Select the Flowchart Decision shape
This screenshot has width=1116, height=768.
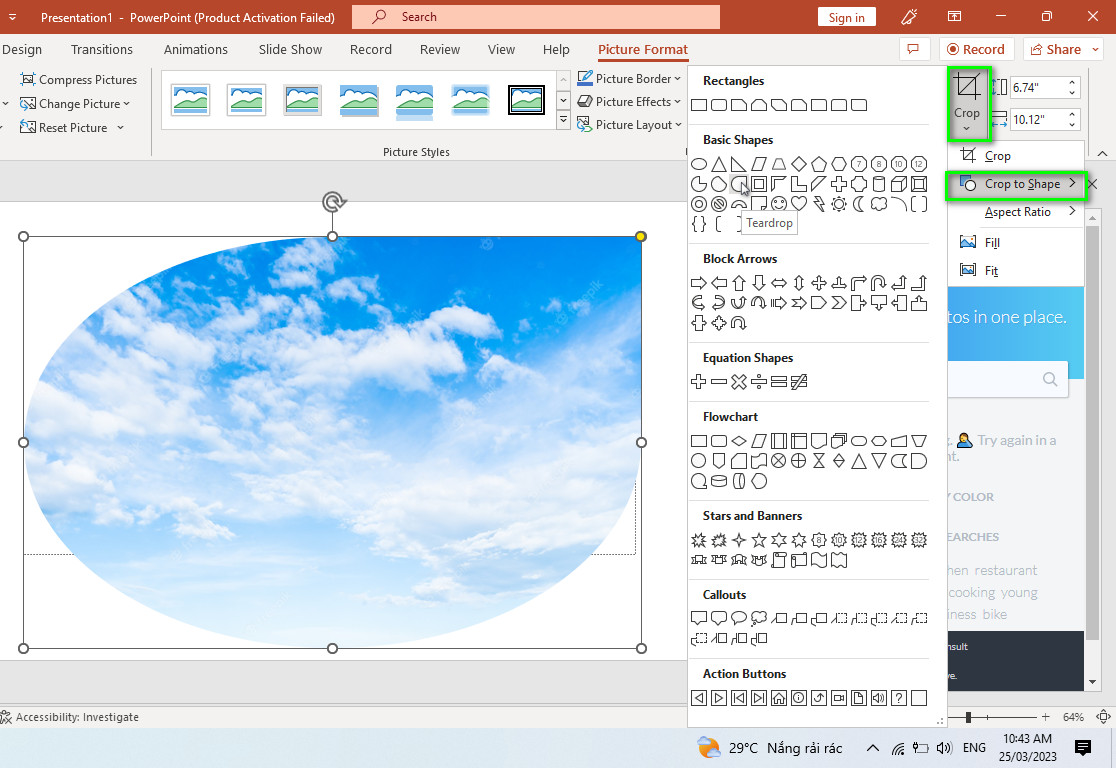click(x=739, y=441)
